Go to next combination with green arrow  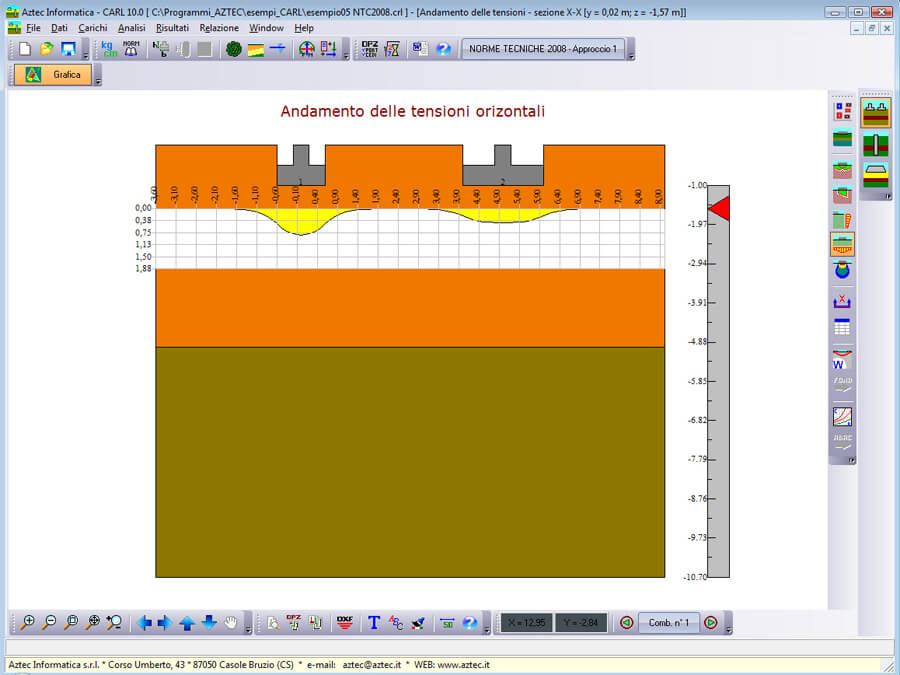point(710,622)
